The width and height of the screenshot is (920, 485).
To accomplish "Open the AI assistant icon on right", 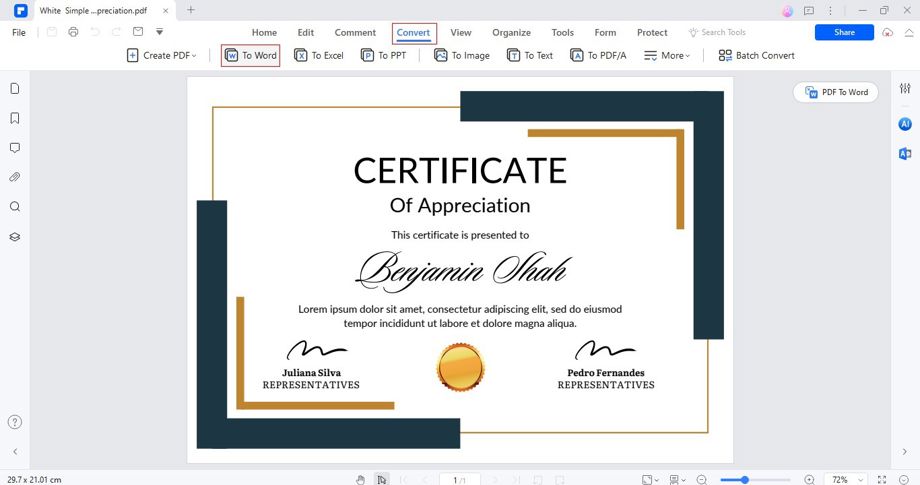I will point(905,124).
